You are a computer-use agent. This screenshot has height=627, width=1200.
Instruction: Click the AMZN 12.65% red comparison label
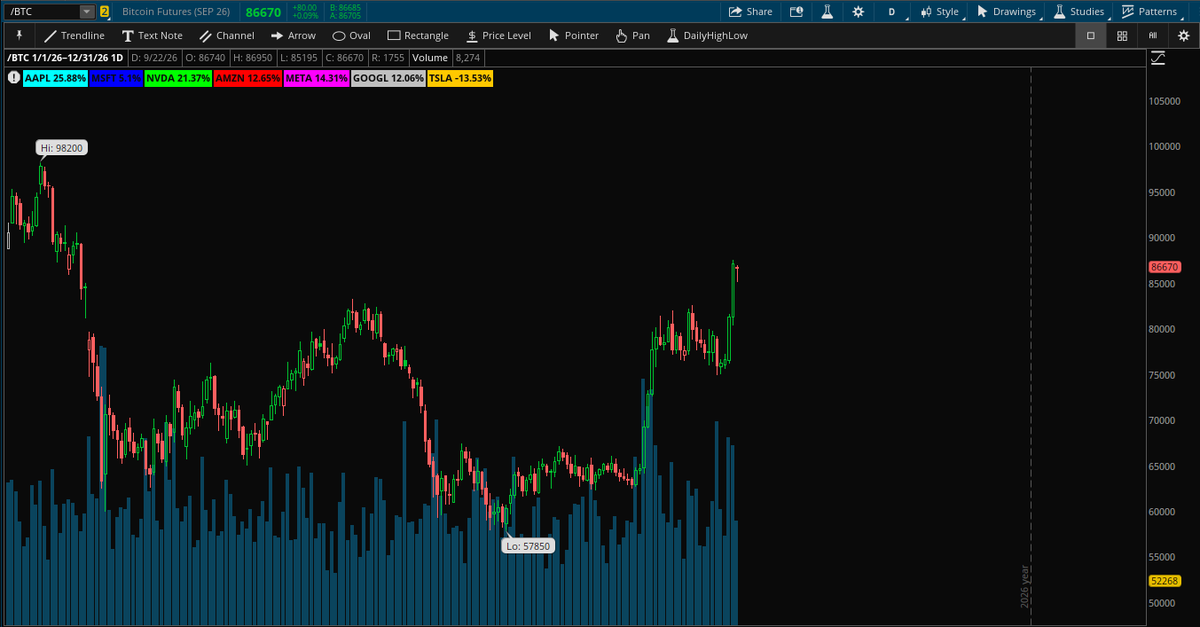247,77
